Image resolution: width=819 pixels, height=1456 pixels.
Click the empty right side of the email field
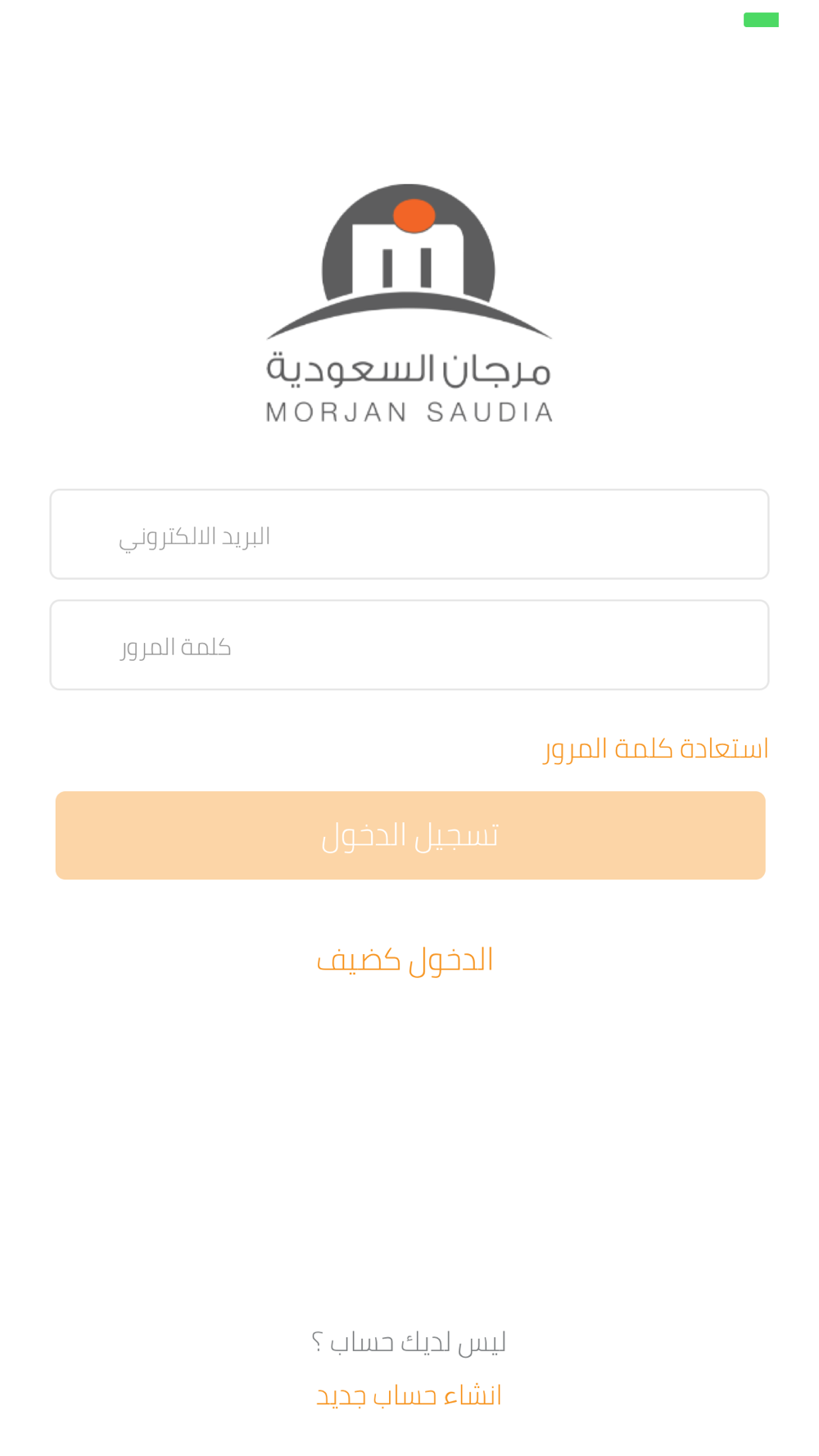point(573,534)
